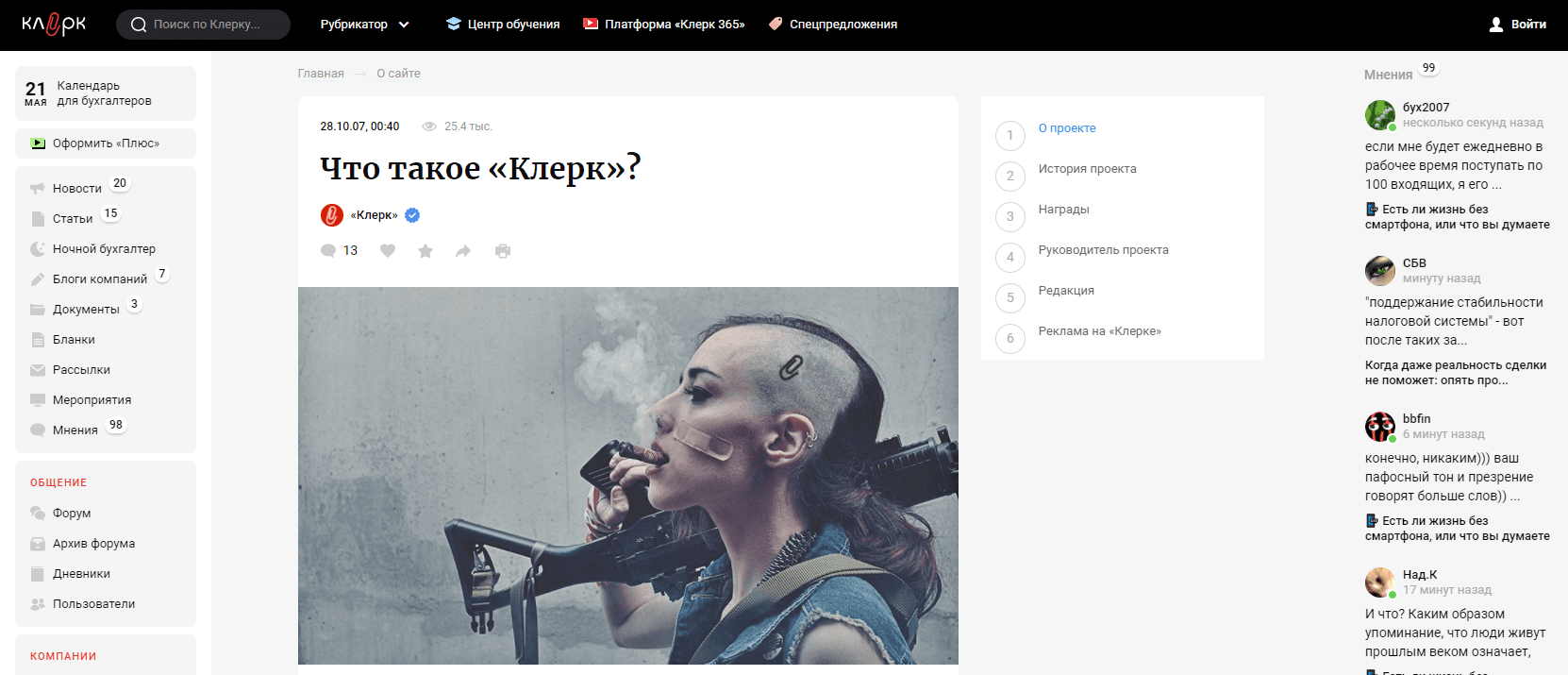Open Статьи section in sidebar

click(x=73, y=218)
